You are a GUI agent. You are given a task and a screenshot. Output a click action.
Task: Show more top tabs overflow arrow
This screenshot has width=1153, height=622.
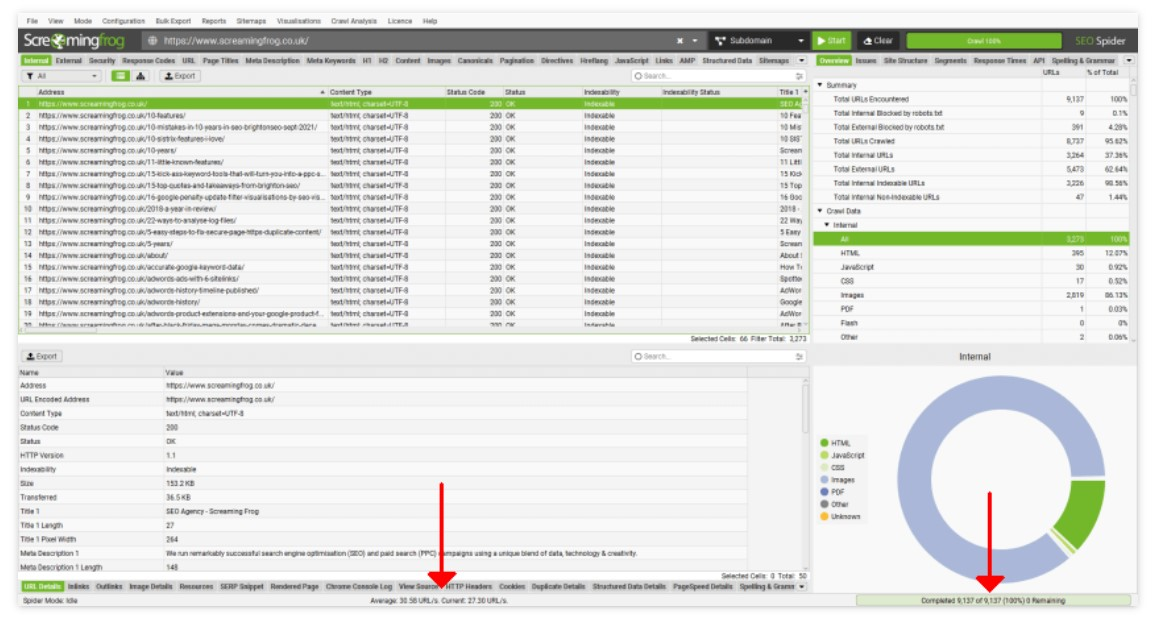click(x=802, y=60)
